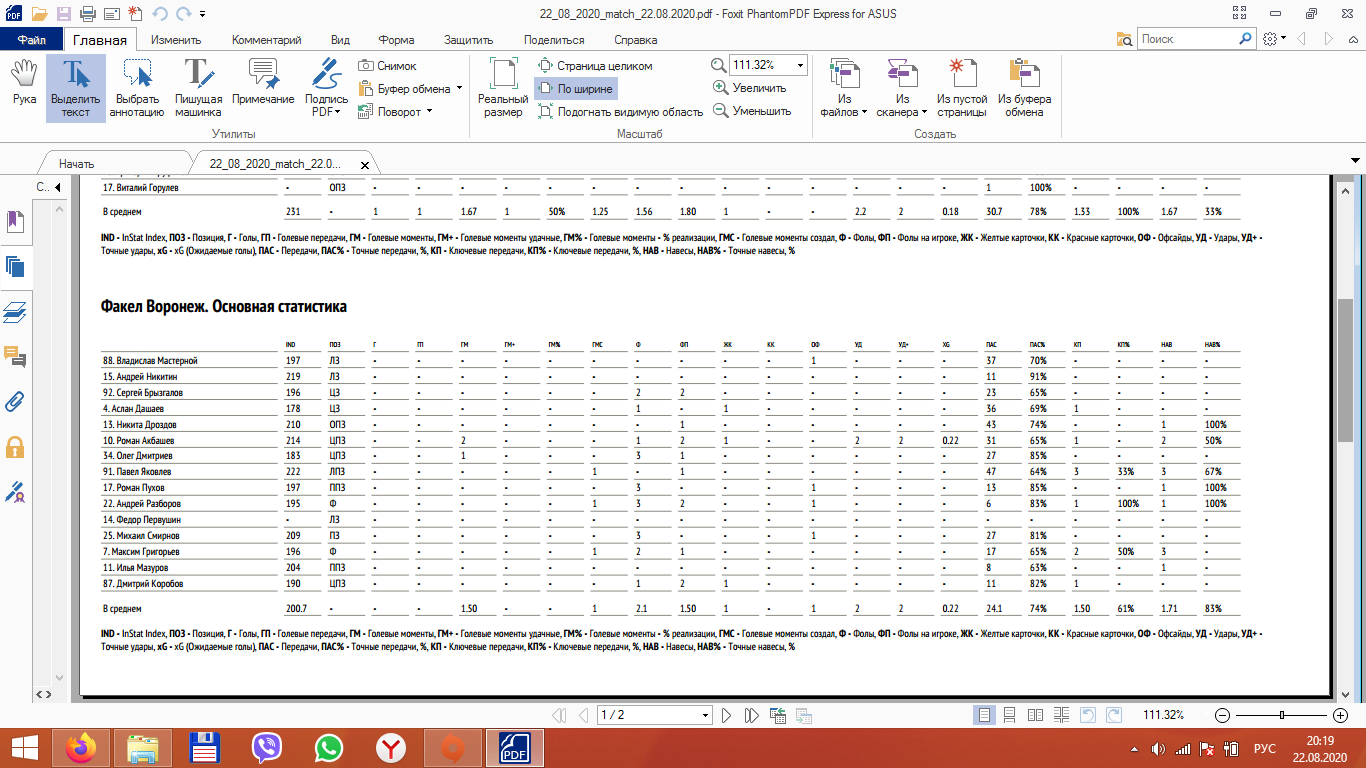This screenshot has width=1366, height=768.
Task: Open the Bookmarks panel in left sidebar
Action: (15, 221)
